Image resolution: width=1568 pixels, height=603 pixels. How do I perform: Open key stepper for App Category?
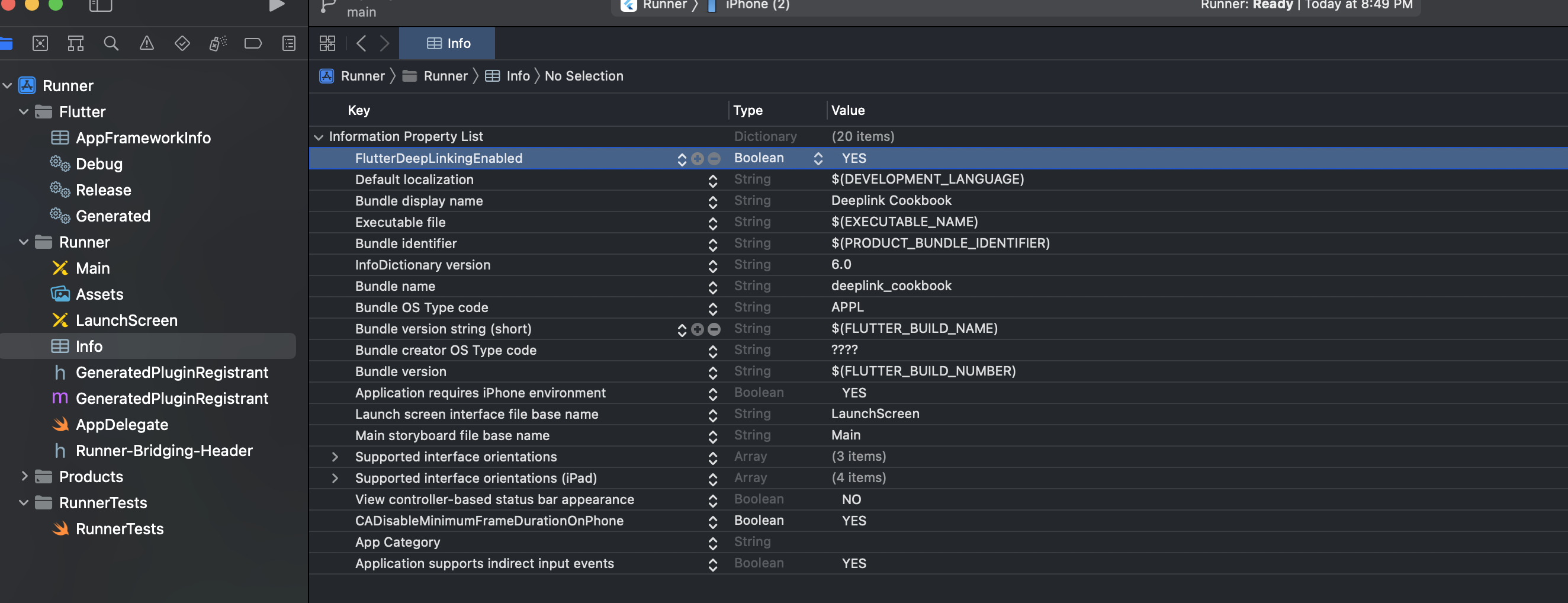pos(713,543)
